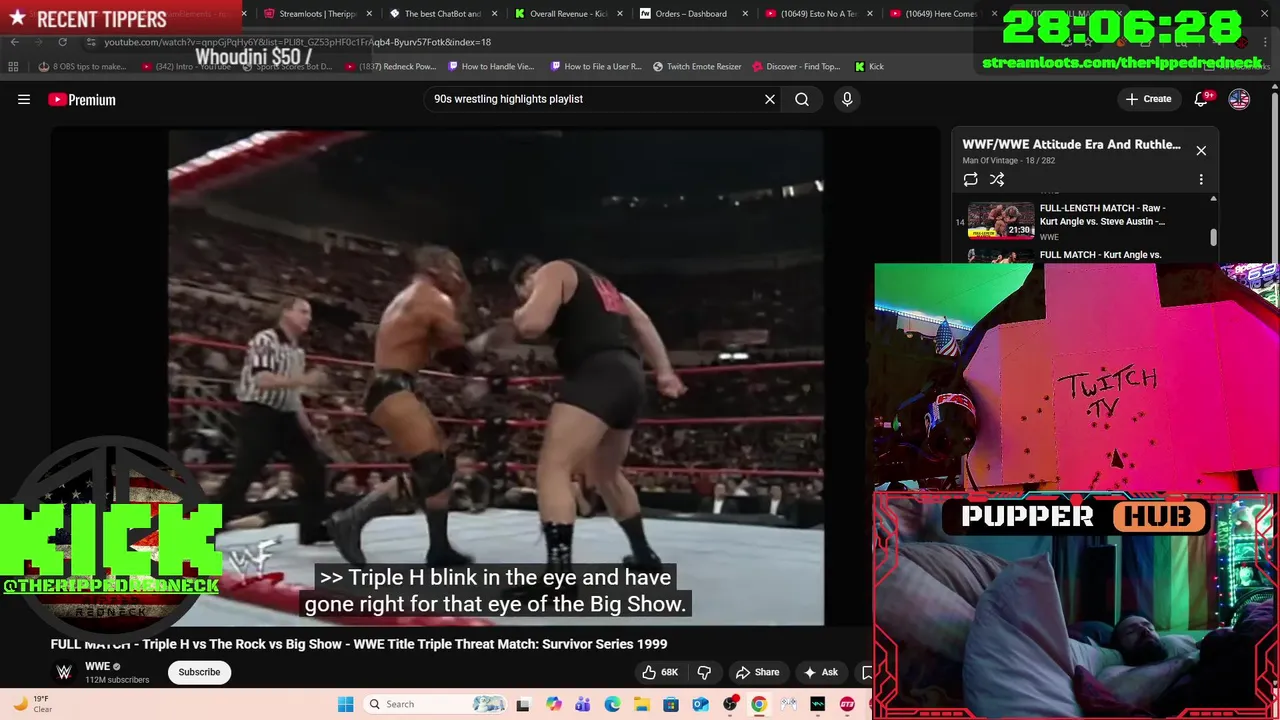Switch to the Esto No A Te tab
This screenshot has width=1280, height=720.
click(815, 14)
